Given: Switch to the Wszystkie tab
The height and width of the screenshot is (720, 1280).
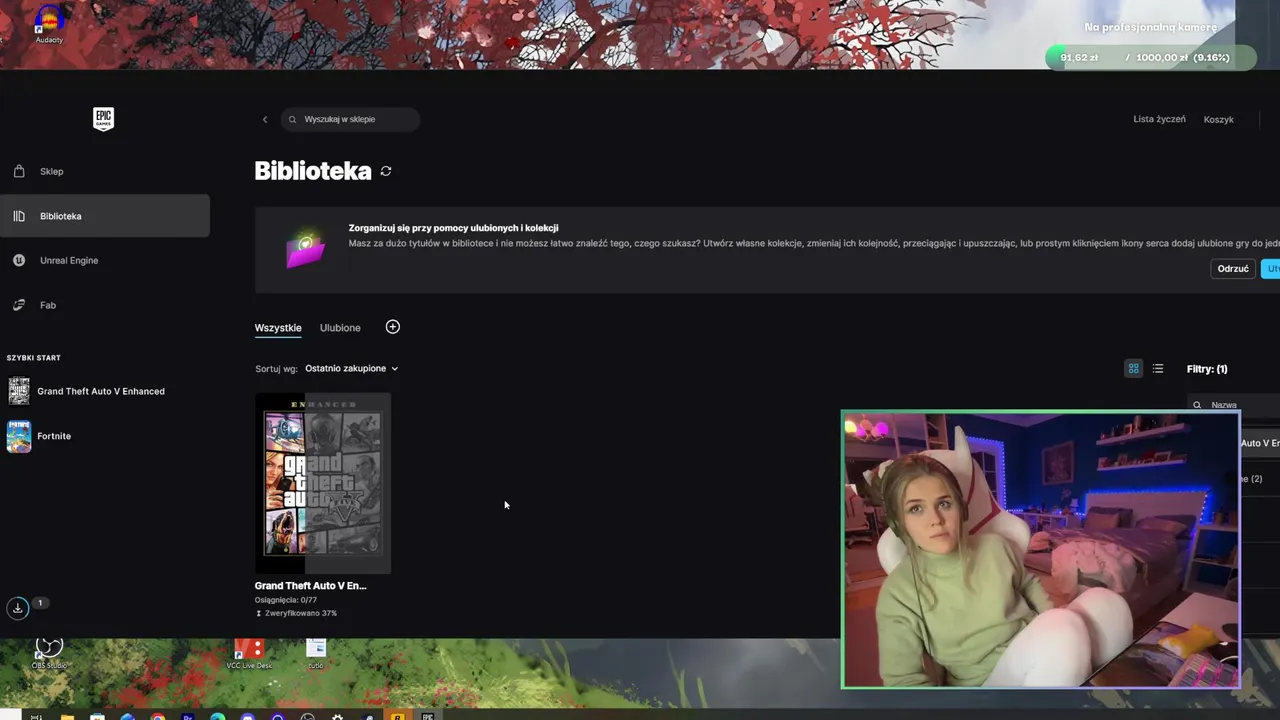Looking at the screenshot, I should click(278, 328).
